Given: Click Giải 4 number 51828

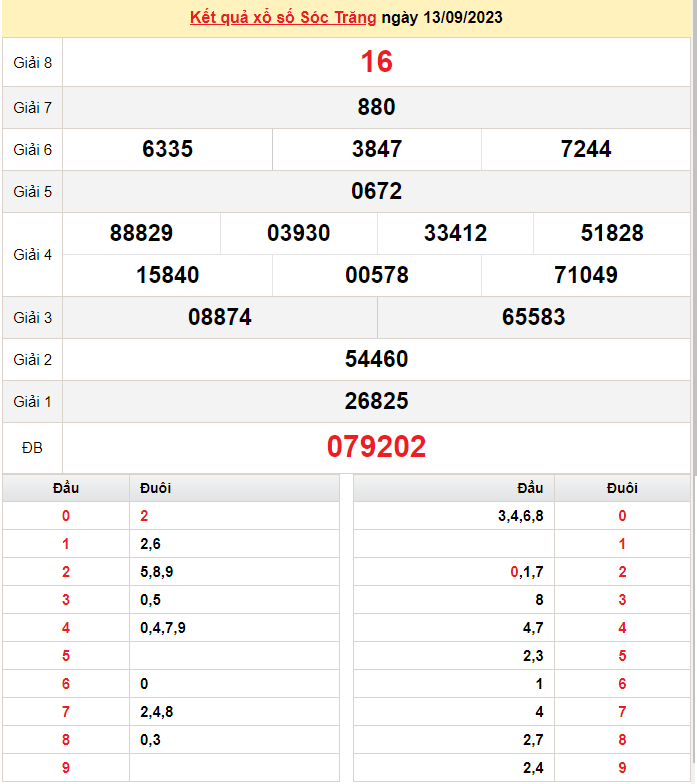Looking at the screenshot, I should pyautogui.click(x=612, y=233).
